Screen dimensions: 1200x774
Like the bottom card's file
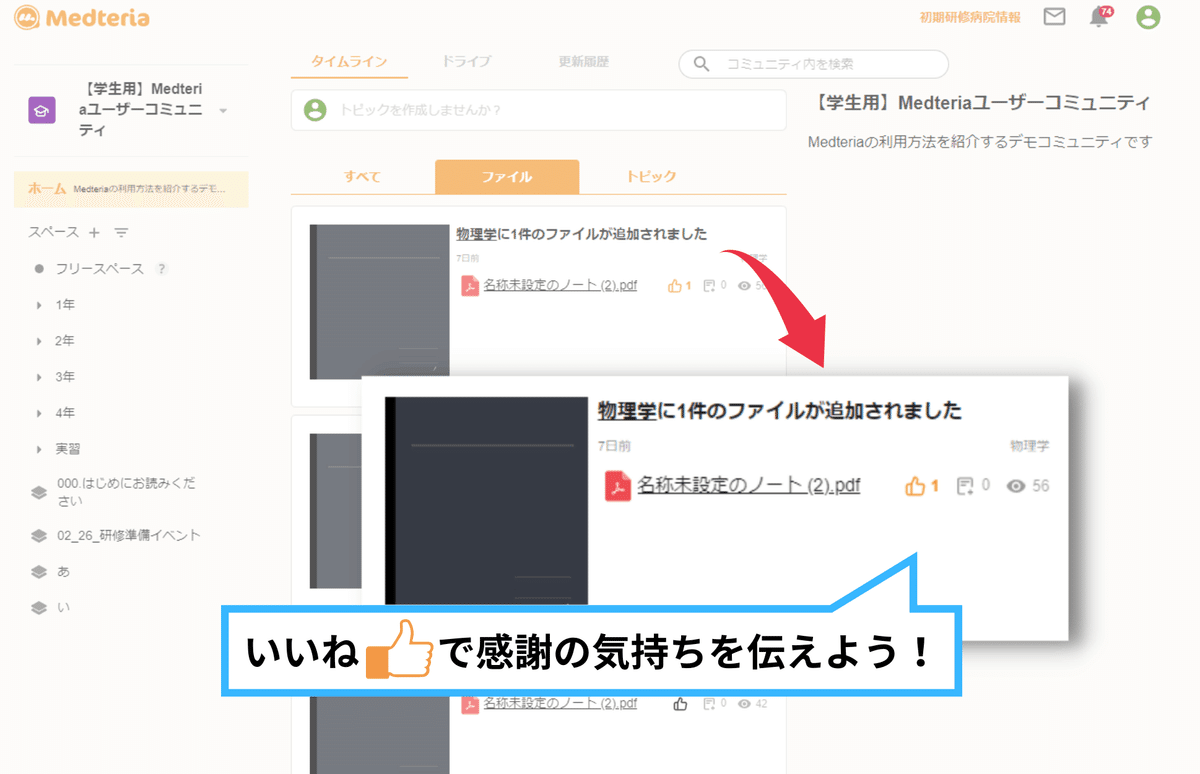tap(680, 704)
